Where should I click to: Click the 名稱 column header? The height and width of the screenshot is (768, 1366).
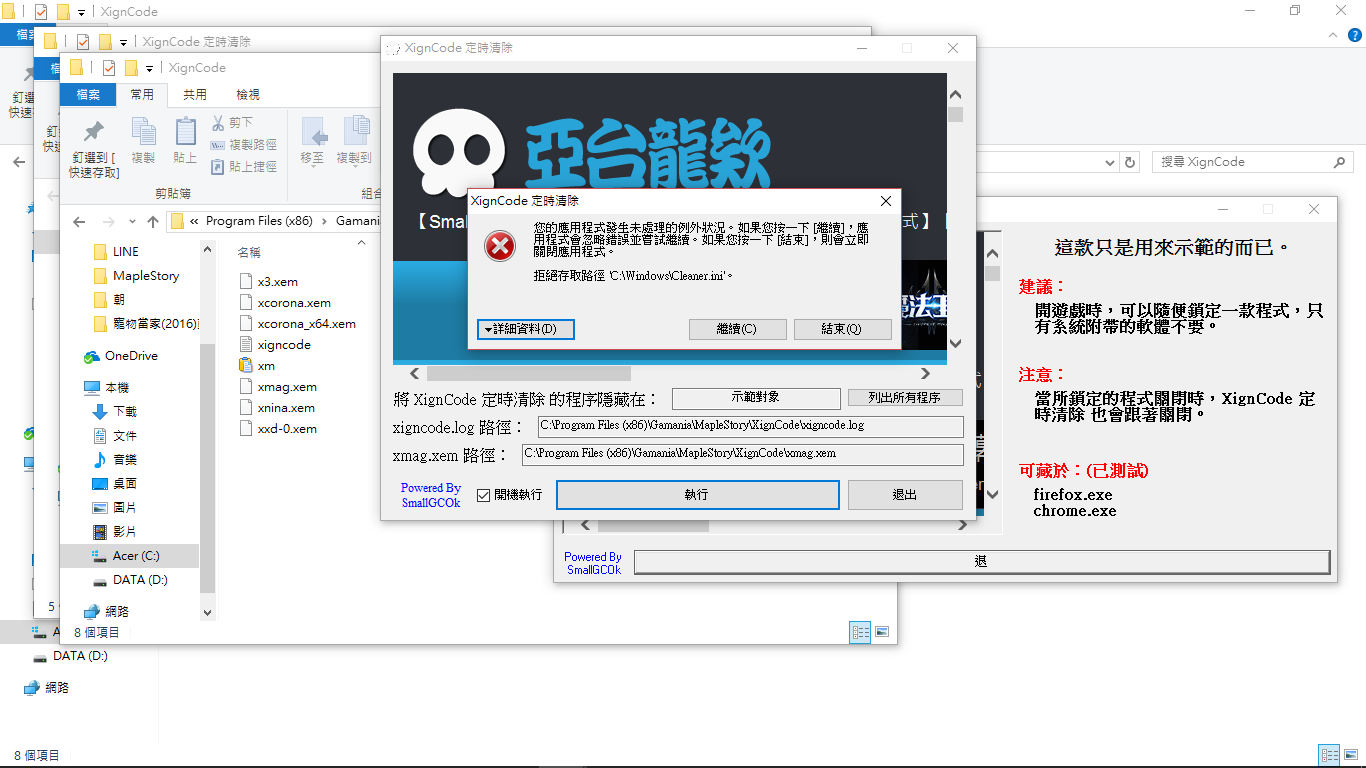click(x=249, y=253)
